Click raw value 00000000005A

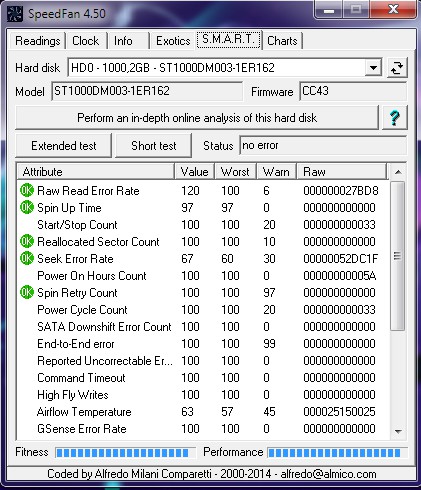pyautogui.click(x=340, y=276)
